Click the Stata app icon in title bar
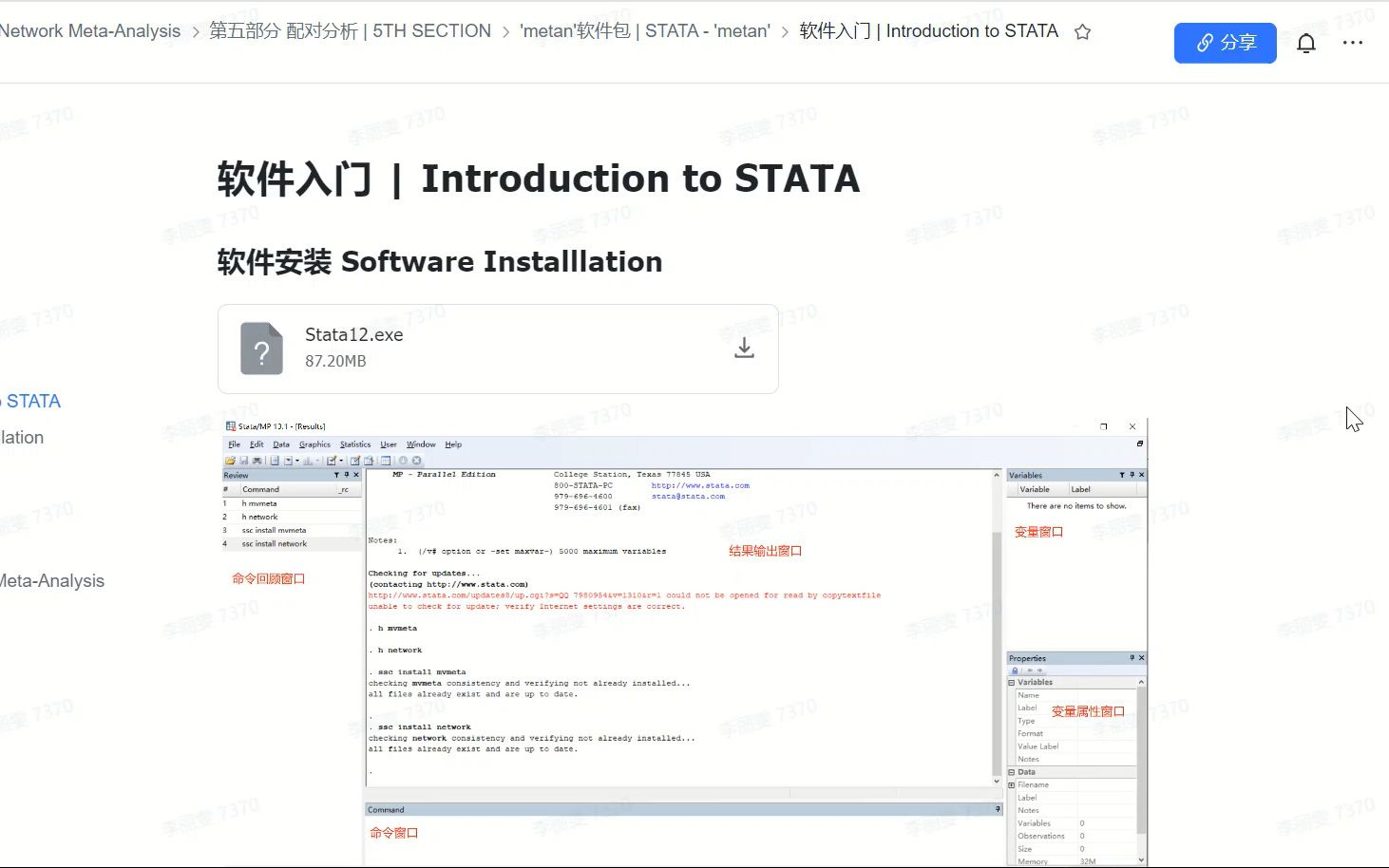Viewport: 1389px width, 868px height. point(231,426)
